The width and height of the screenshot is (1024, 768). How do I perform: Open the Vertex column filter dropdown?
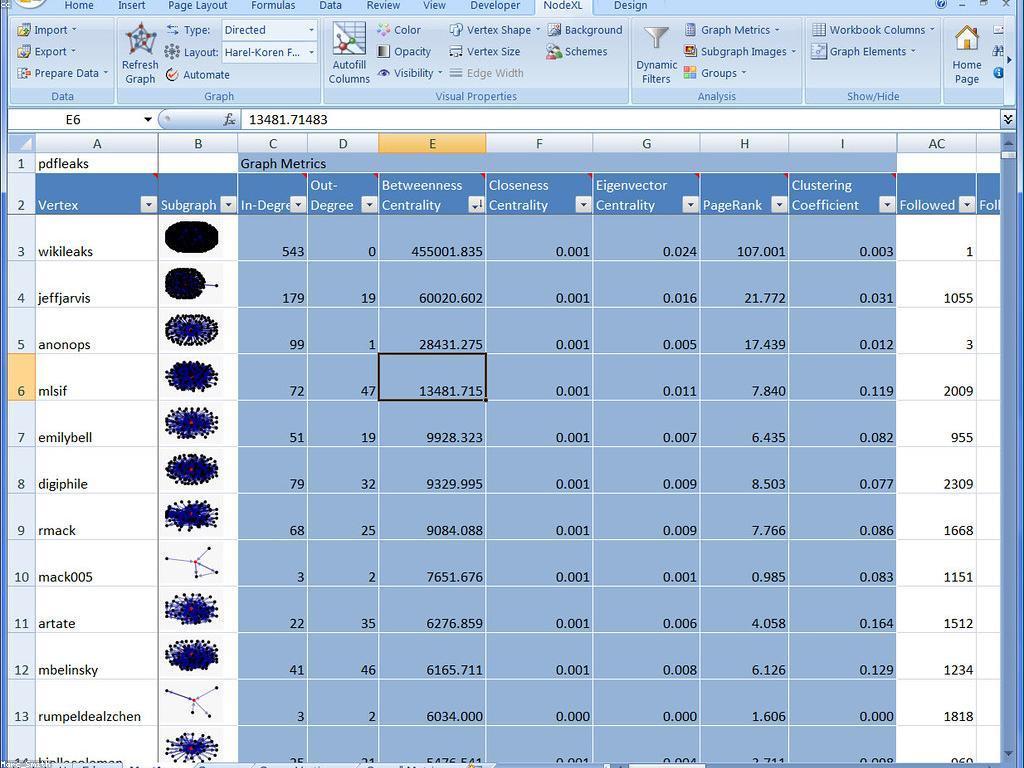pos(148,205)
